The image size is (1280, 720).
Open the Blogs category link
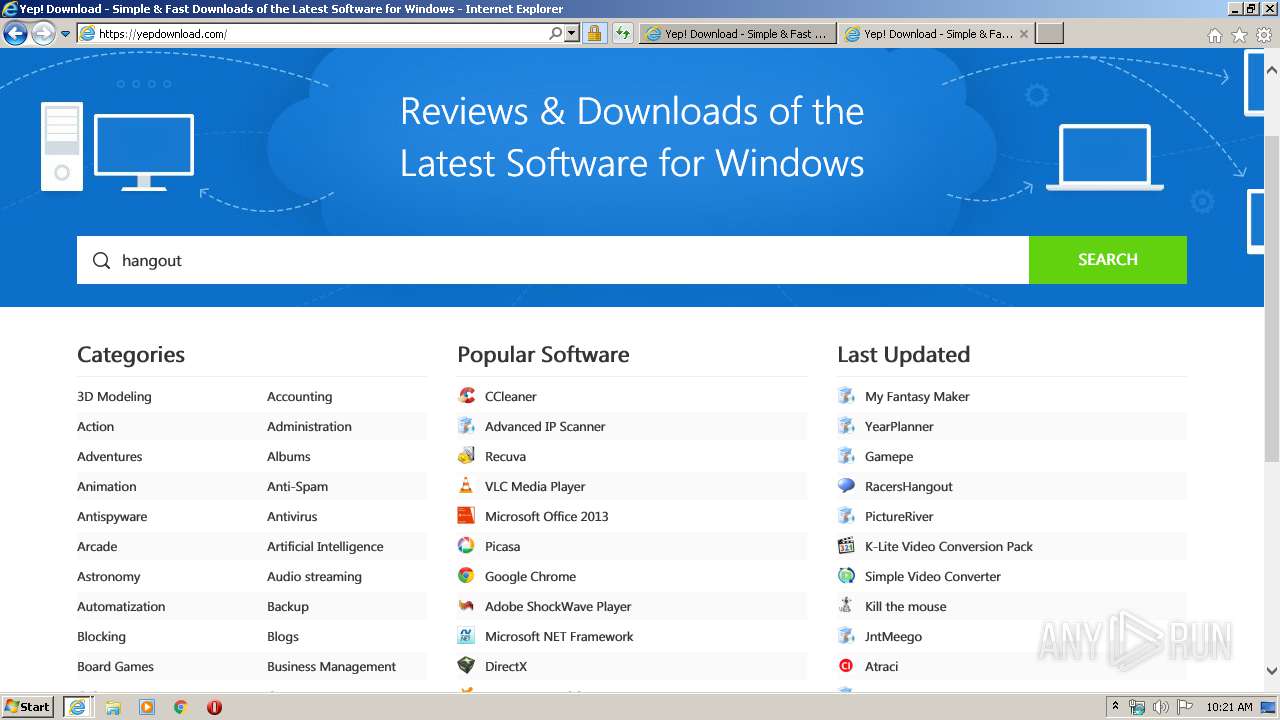coord(283,636)
